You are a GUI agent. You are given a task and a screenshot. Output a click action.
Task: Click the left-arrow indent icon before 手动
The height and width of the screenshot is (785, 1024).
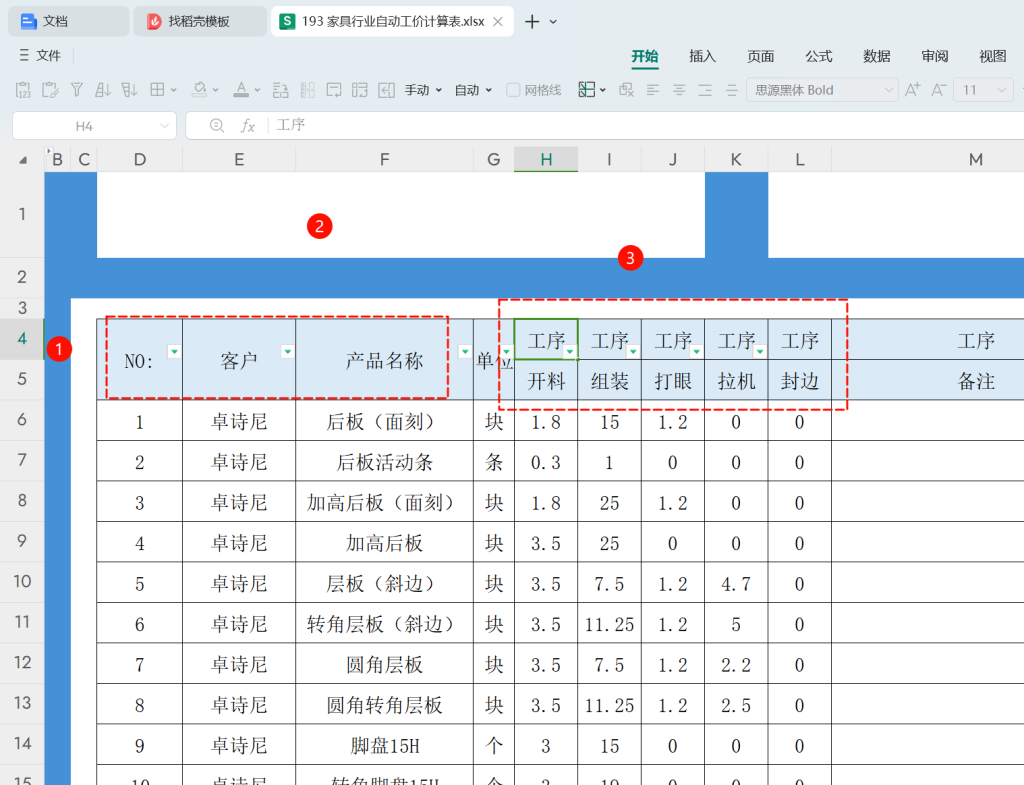pos(387,89)
